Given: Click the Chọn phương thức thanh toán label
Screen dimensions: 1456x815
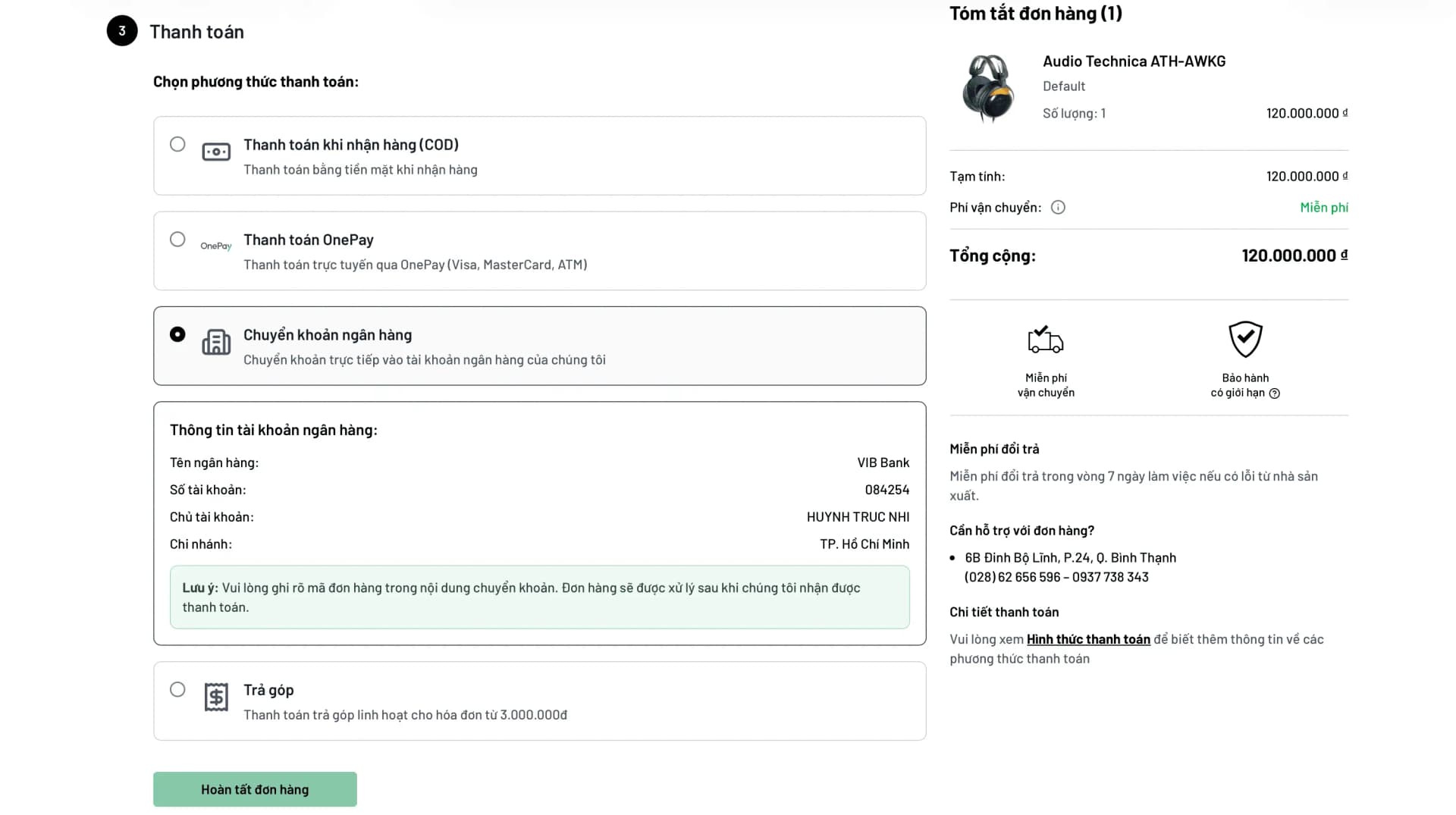Looking at the screenshot, I should [256, 82].
